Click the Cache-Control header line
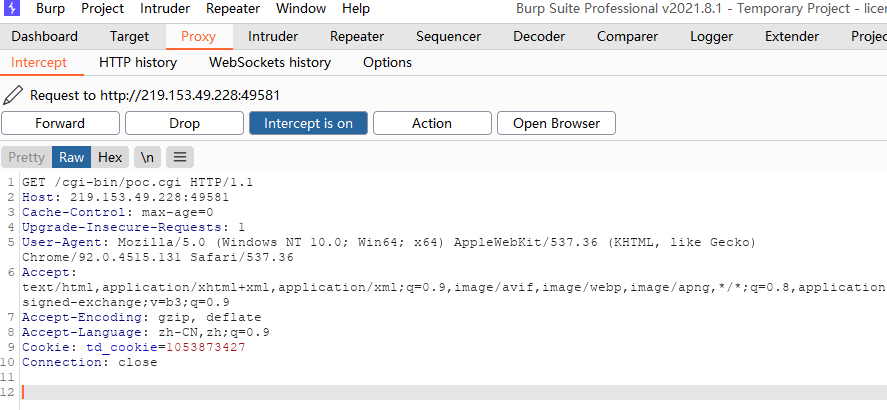This screenshot has height=410, width=887. click(118, 213)
